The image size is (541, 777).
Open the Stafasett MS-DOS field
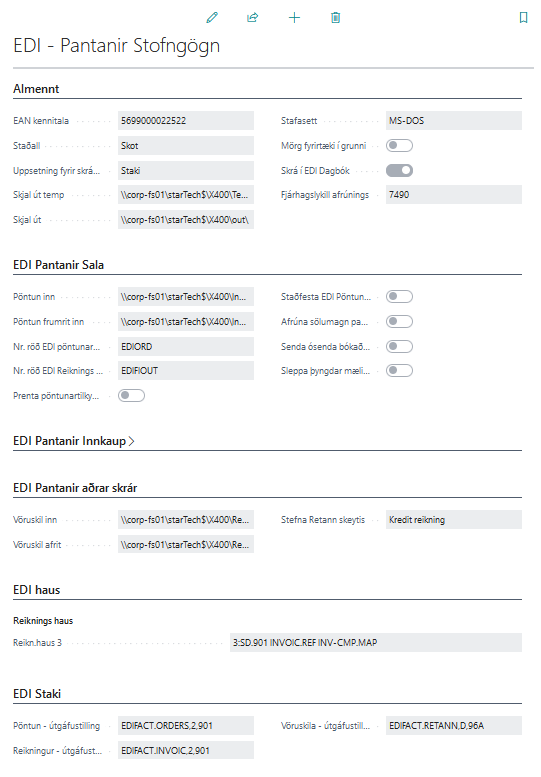point(454,121)
